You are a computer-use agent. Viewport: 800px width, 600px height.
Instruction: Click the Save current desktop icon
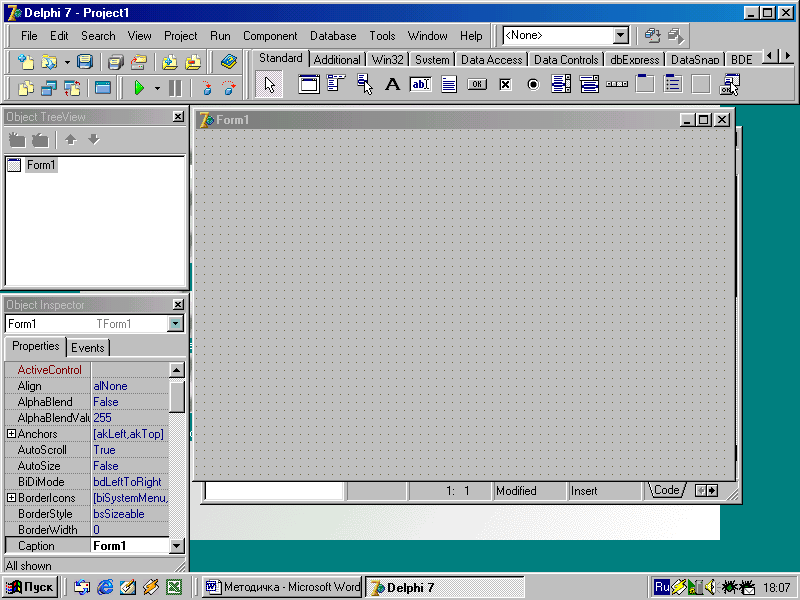pyautogui.click(x=652, y=35)
